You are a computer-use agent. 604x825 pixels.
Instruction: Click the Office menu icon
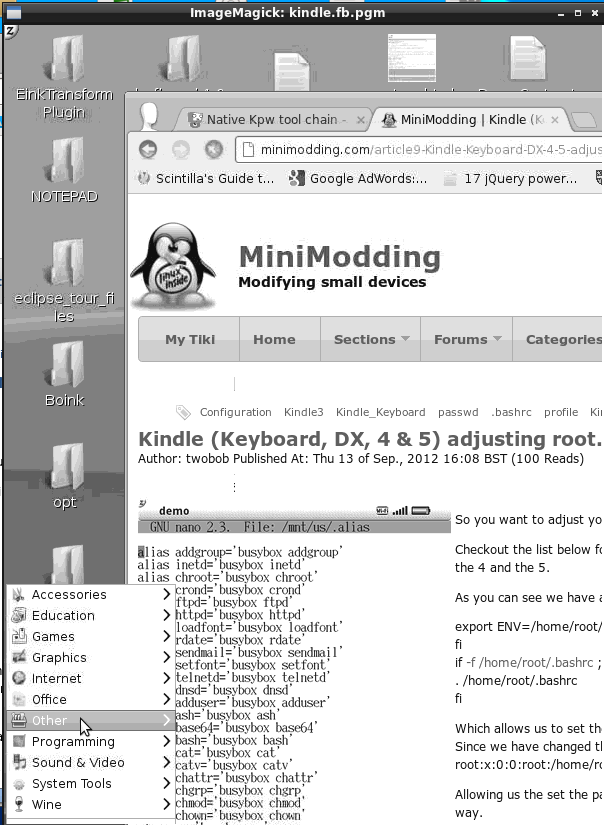coord(19,699)
